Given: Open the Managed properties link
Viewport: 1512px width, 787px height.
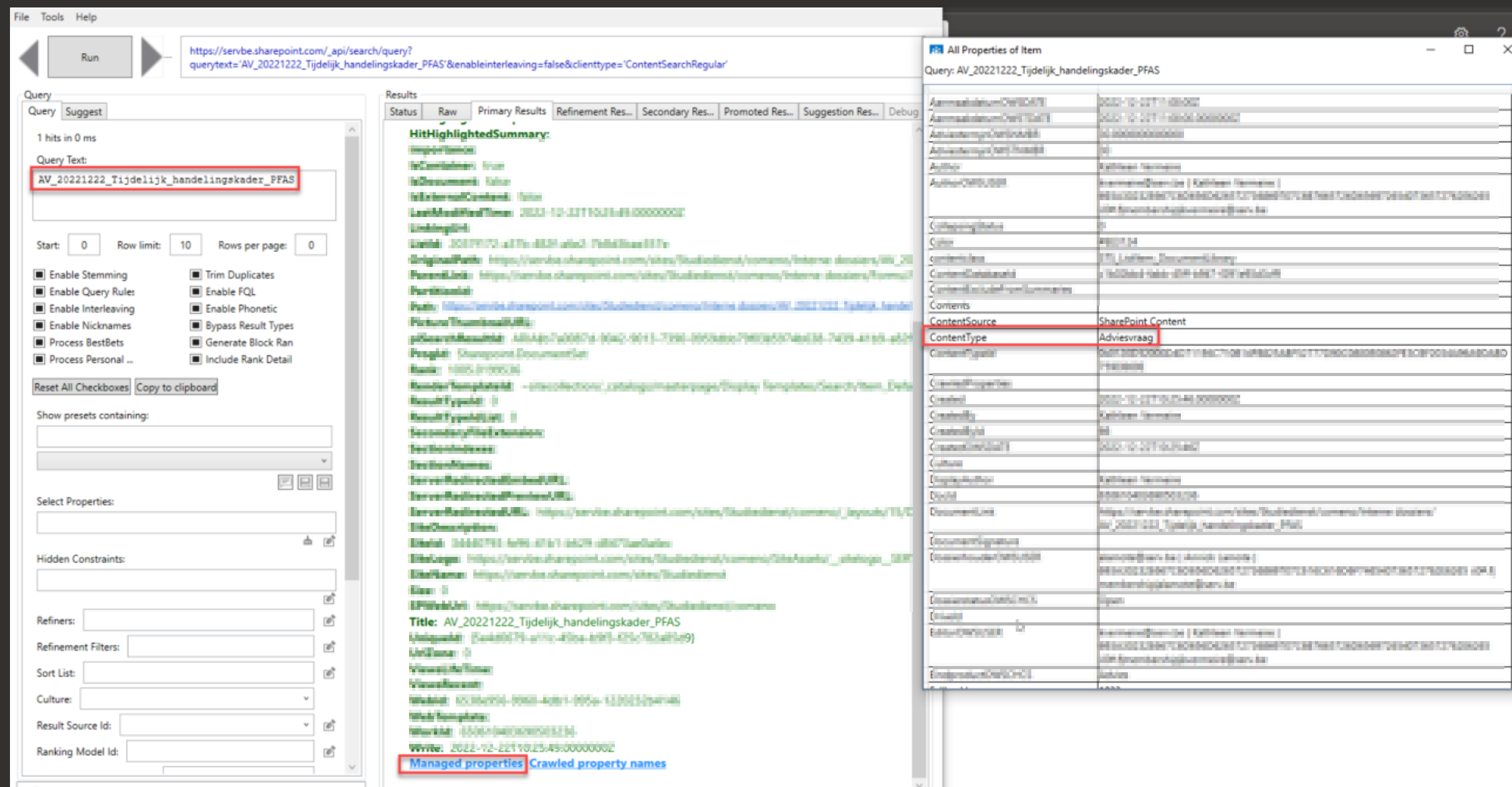Looking at the screenshot, I should (x=466, y=763).
